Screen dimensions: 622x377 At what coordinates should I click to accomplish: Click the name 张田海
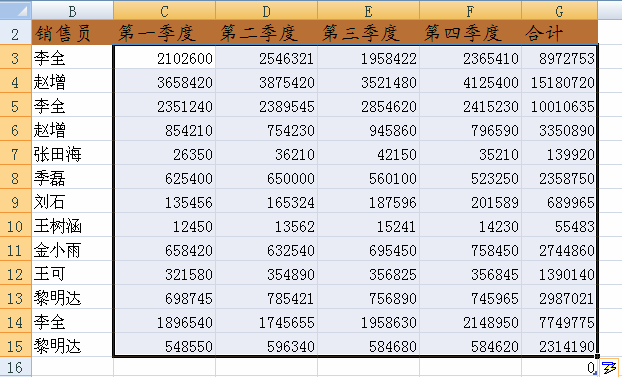coord(58,154)
